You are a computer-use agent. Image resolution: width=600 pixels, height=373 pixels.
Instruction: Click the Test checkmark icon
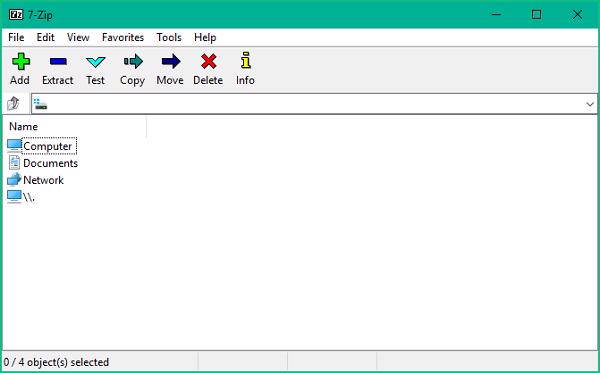click(95, 62)
